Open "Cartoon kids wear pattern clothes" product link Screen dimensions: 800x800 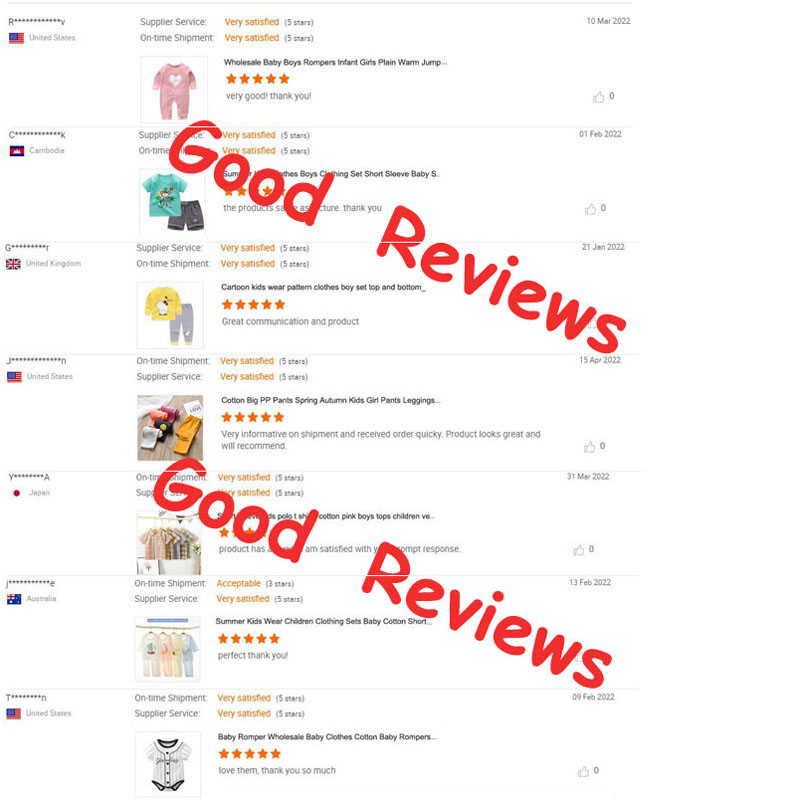323,287
